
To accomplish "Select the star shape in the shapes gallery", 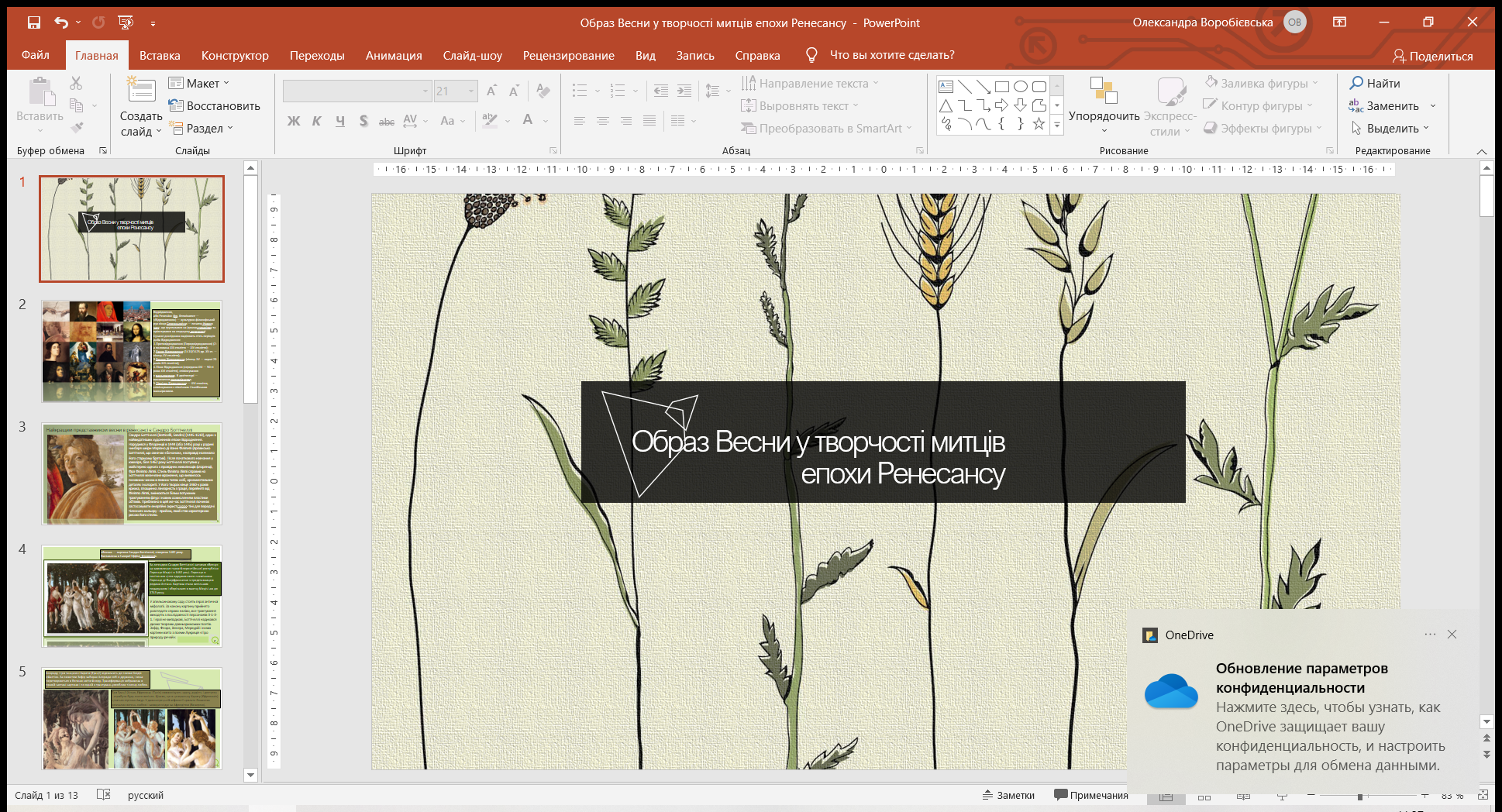I will [1039, 123].
